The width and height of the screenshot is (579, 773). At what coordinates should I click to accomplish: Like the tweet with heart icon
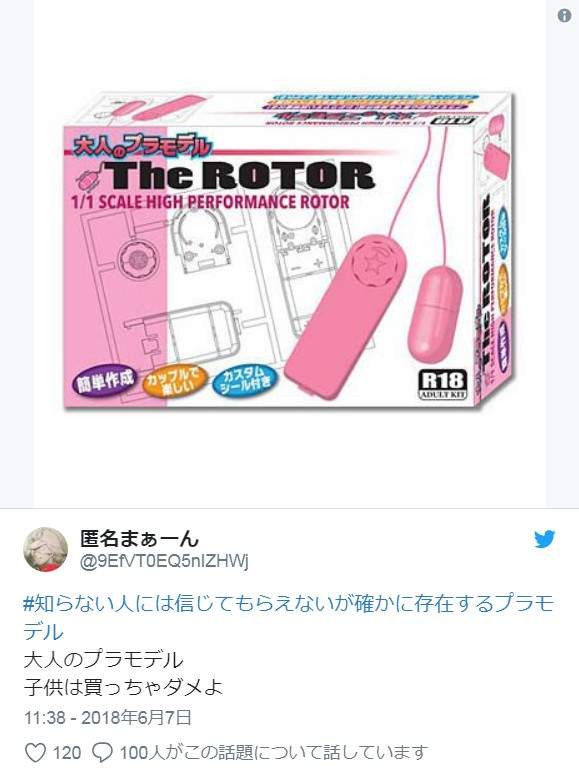[35, 752]
